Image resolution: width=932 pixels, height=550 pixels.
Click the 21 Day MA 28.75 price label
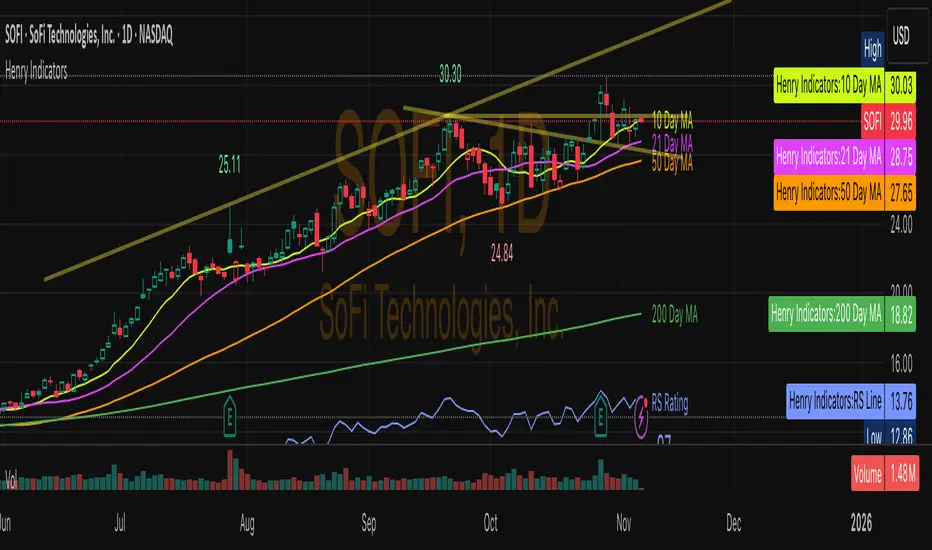[x=845, y=157]
